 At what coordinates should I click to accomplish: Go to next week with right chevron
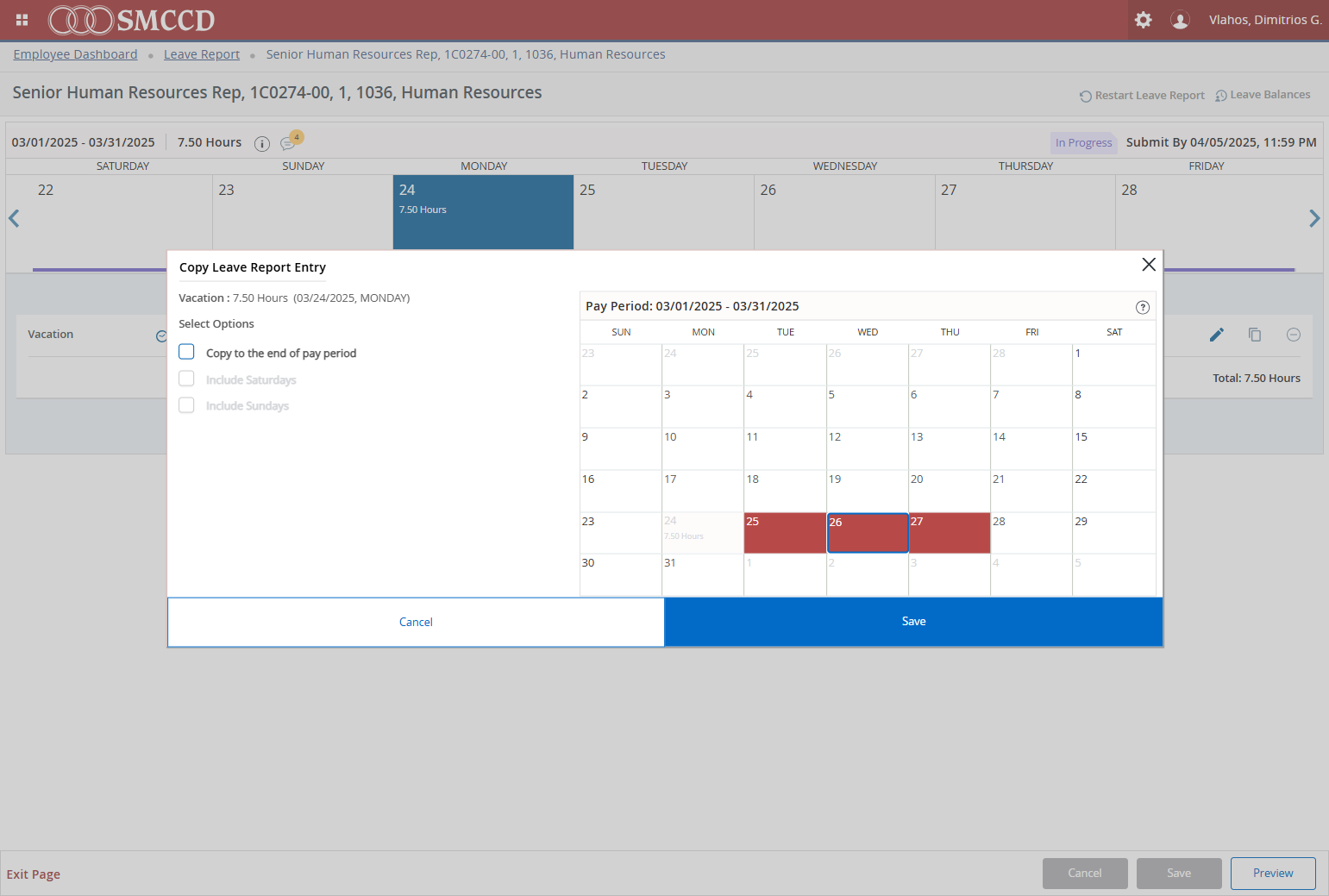(1314, 218)
